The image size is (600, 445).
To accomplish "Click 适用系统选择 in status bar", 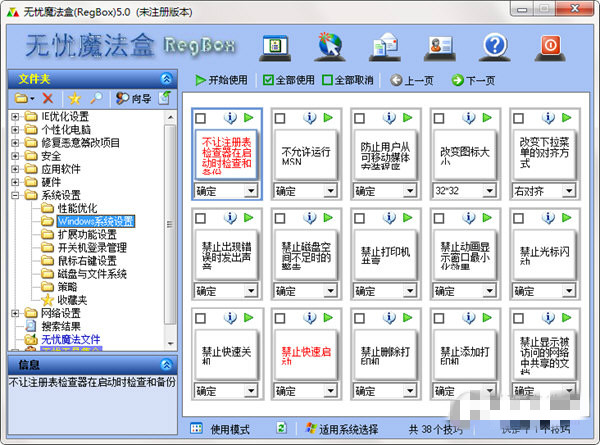I will pyautogui.click(x=342, y=429).
